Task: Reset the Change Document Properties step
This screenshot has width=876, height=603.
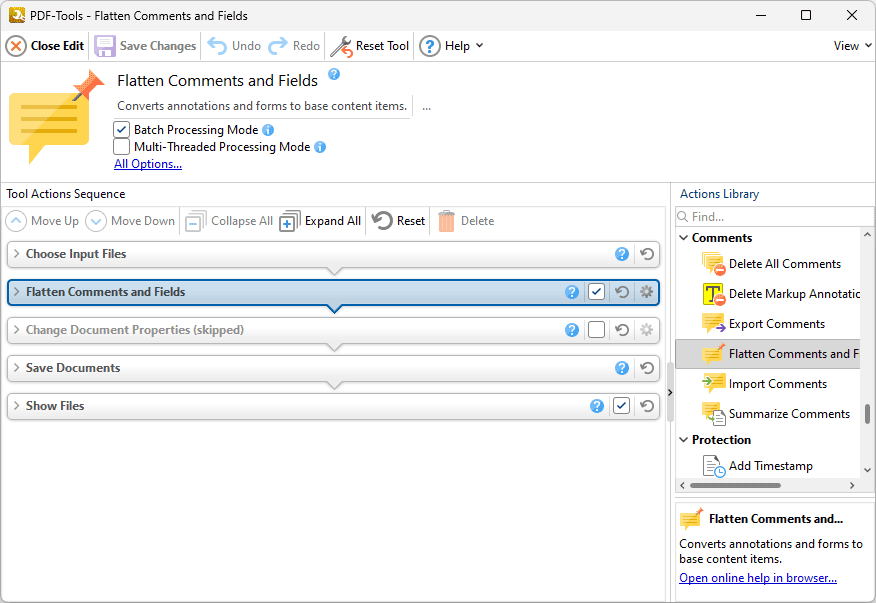Action: tap(622, 330)
